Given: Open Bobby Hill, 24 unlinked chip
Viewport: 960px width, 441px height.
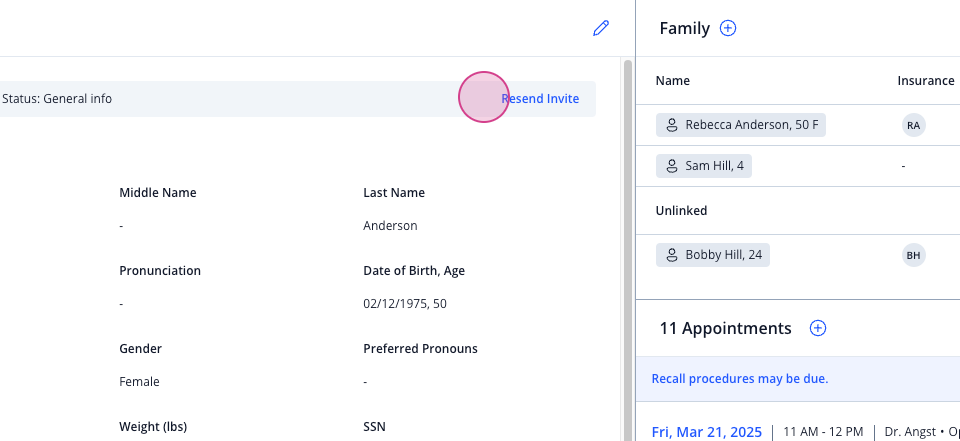Looking at the screenshot, I should 713,255.
